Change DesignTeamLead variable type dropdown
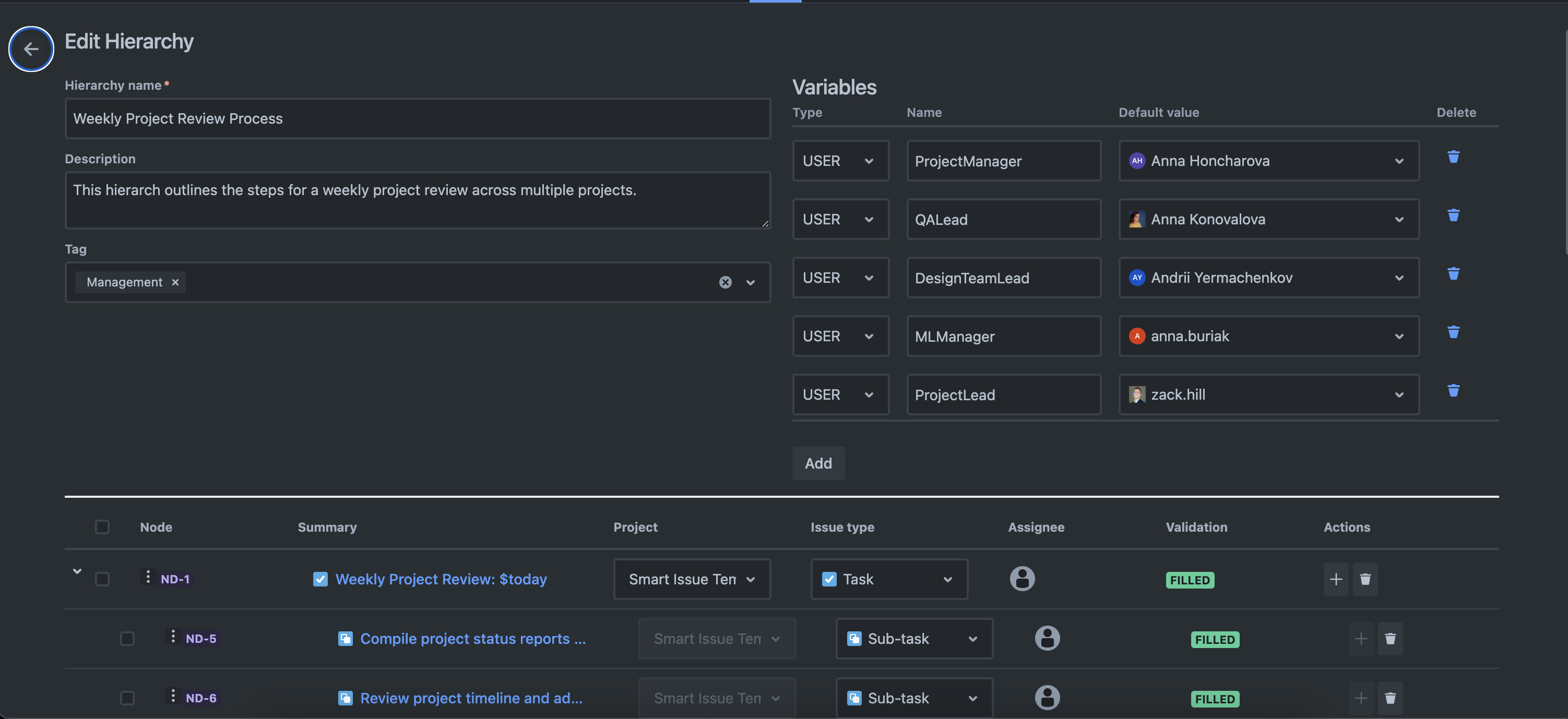Viewport: 1568px width, 719px height. (x=840, y=278)
